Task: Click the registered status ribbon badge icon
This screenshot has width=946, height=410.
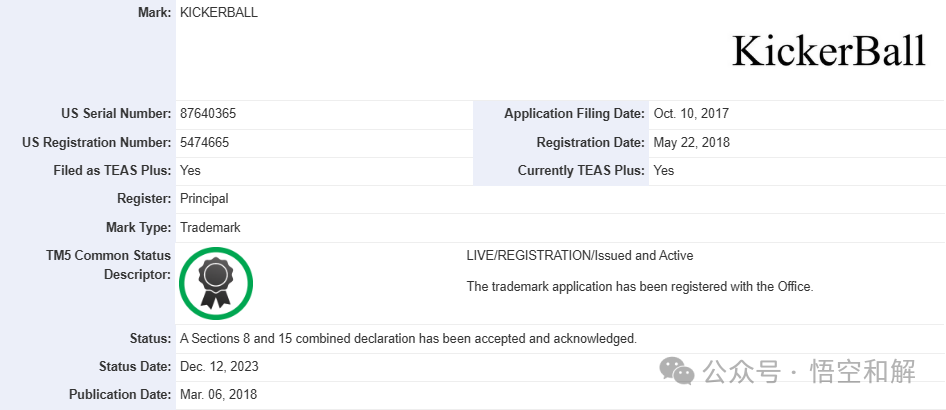Action: [216, 283]
